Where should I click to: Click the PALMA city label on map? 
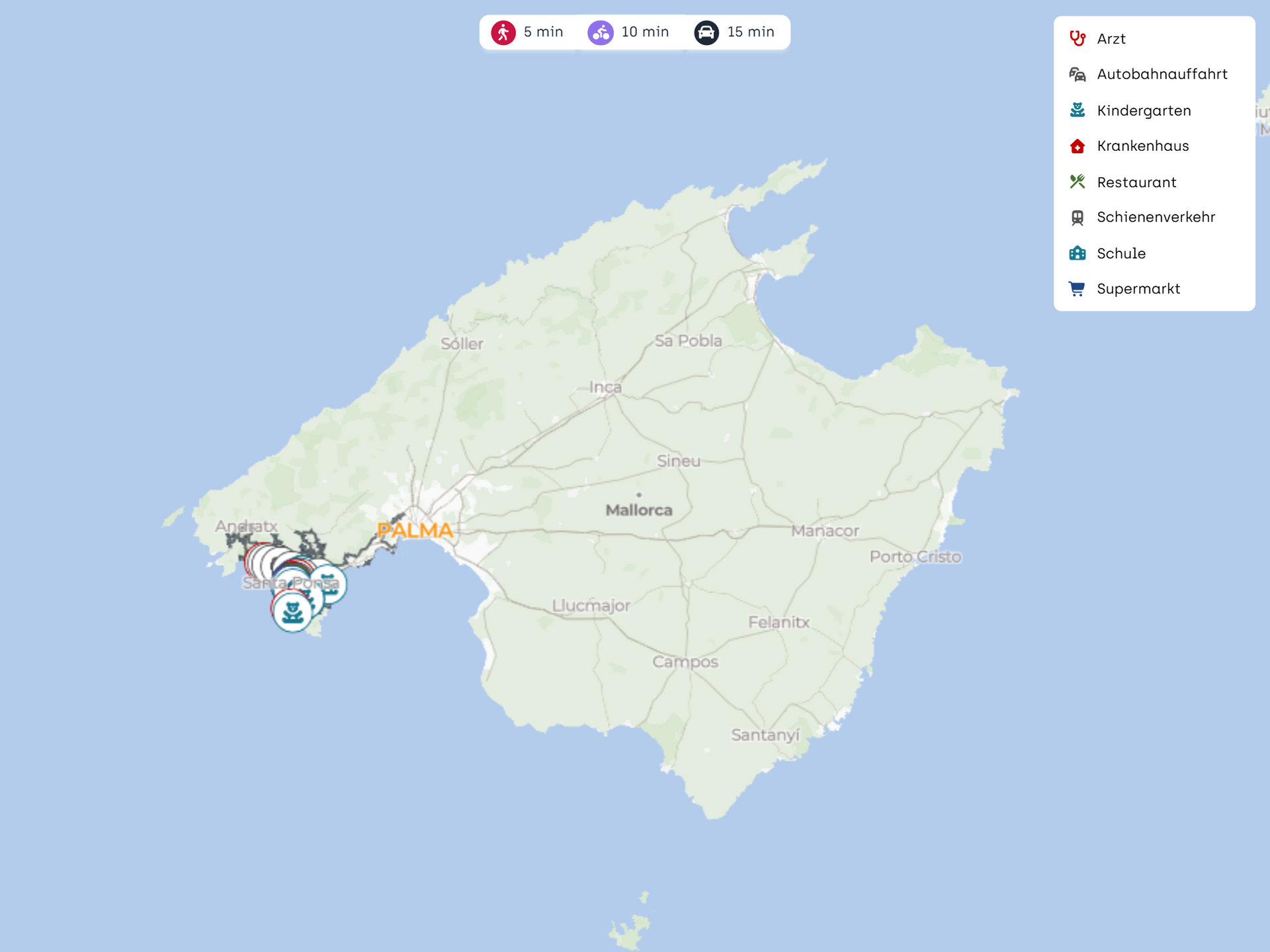pos(415,530)
